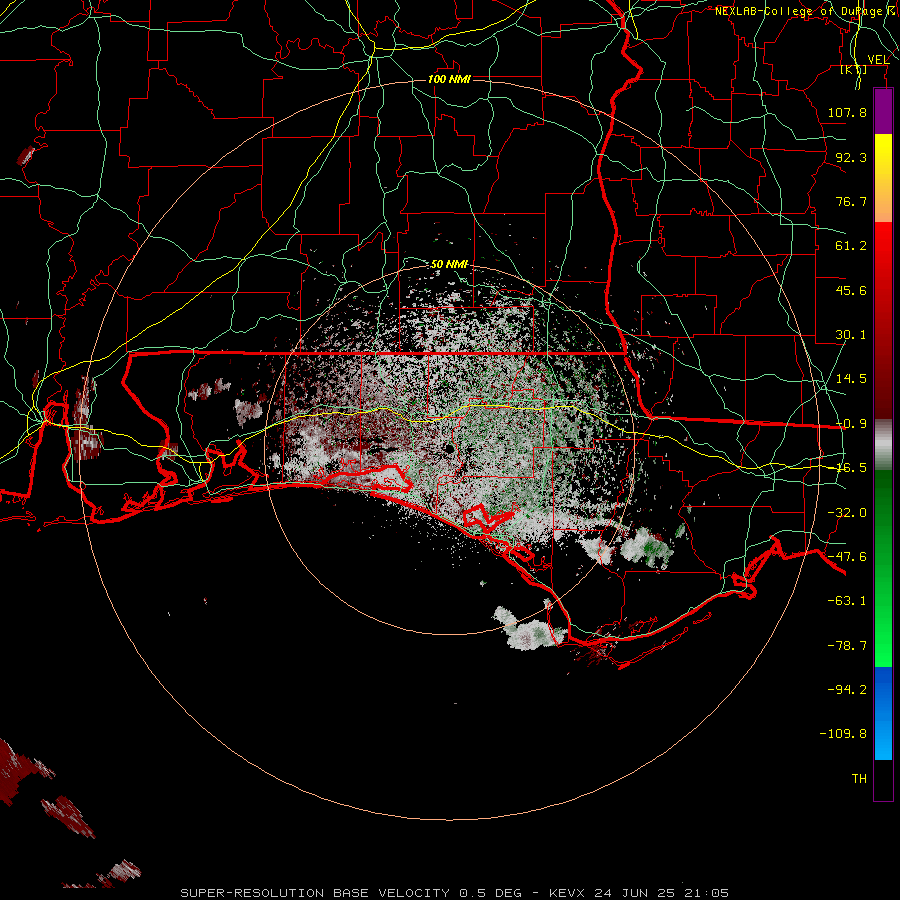Click the 92.3 legend value
The height and width of the screenshot is (900, 900).
point(851,157)
